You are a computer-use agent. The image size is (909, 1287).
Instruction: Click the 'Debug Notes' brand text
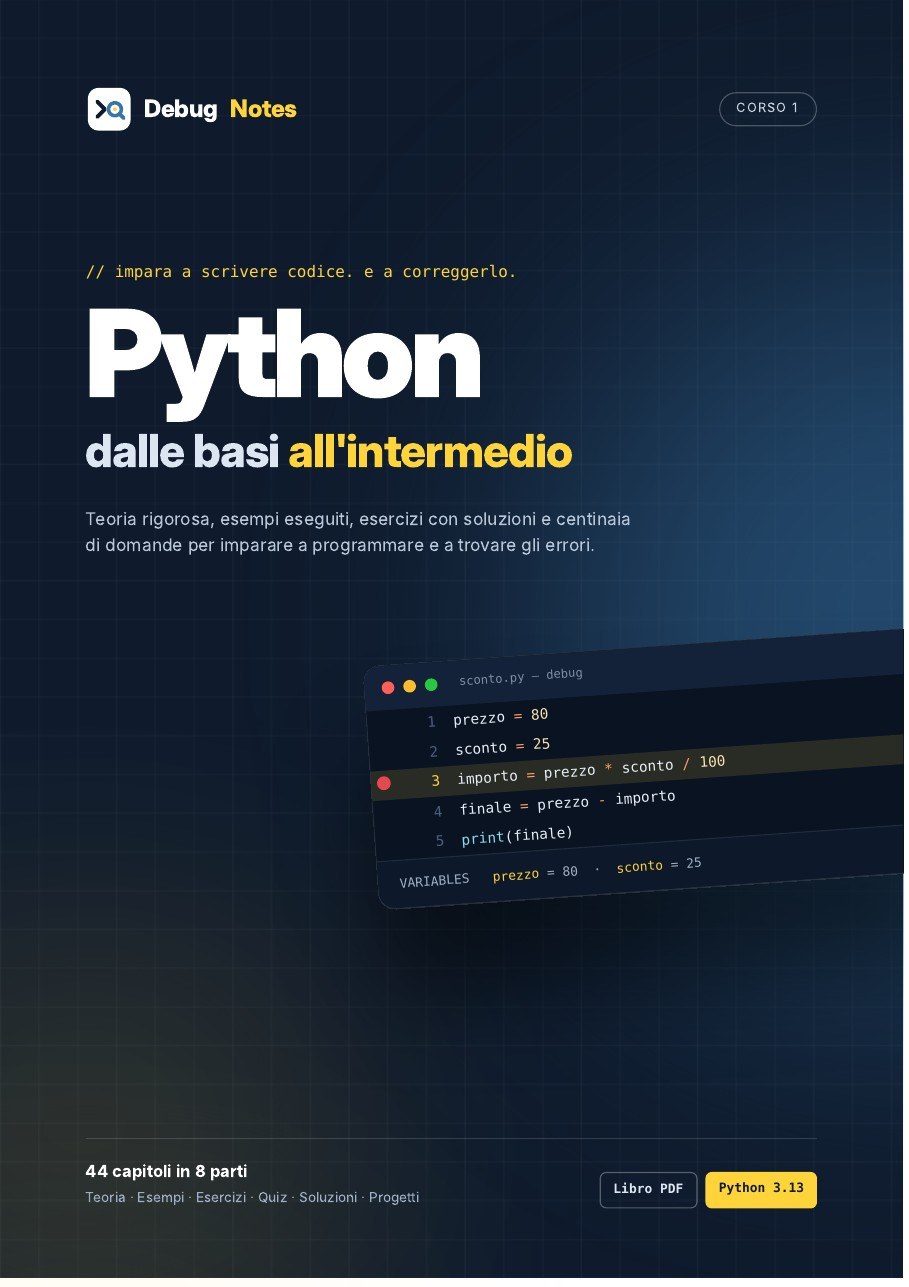pos(221,109)
